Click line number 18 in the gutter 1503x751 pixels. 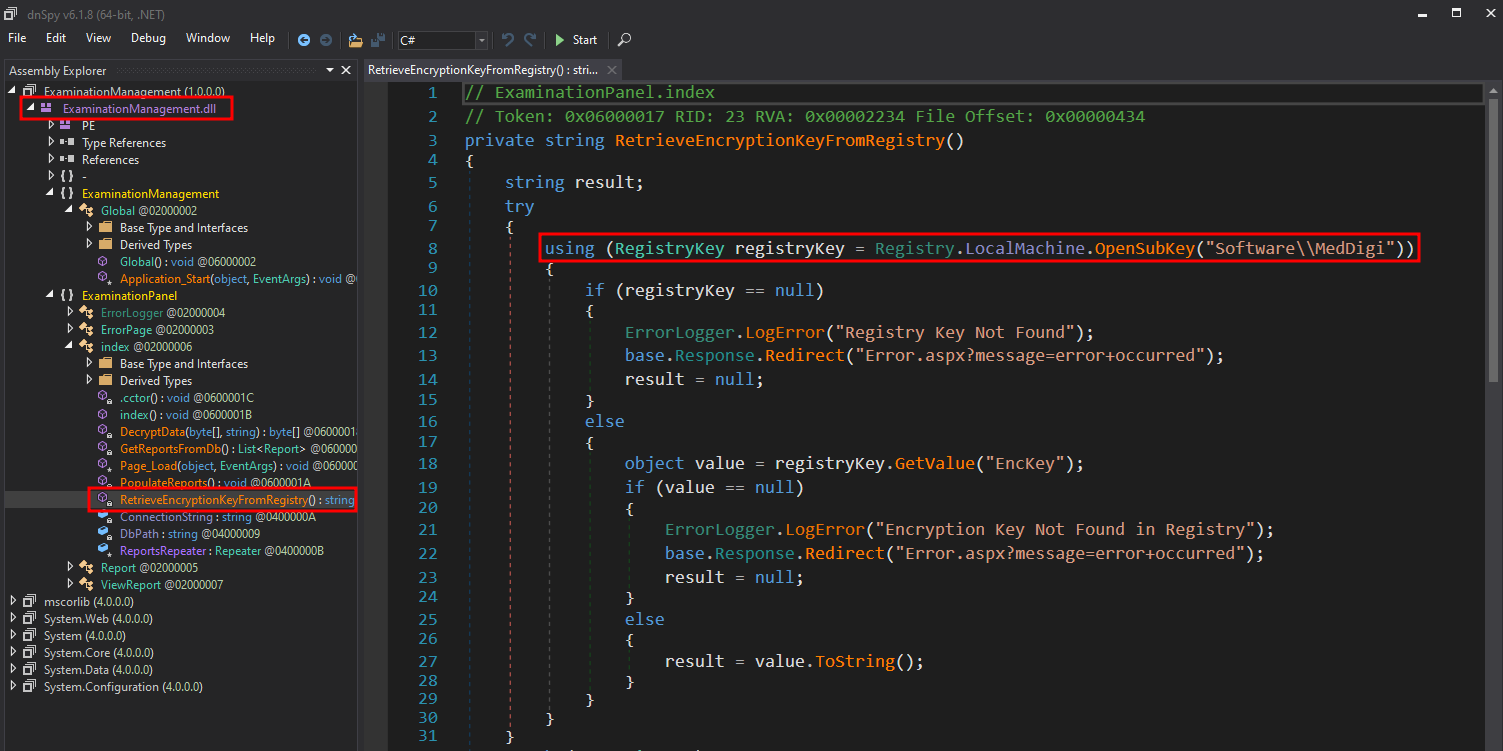(x=428, y=463)
